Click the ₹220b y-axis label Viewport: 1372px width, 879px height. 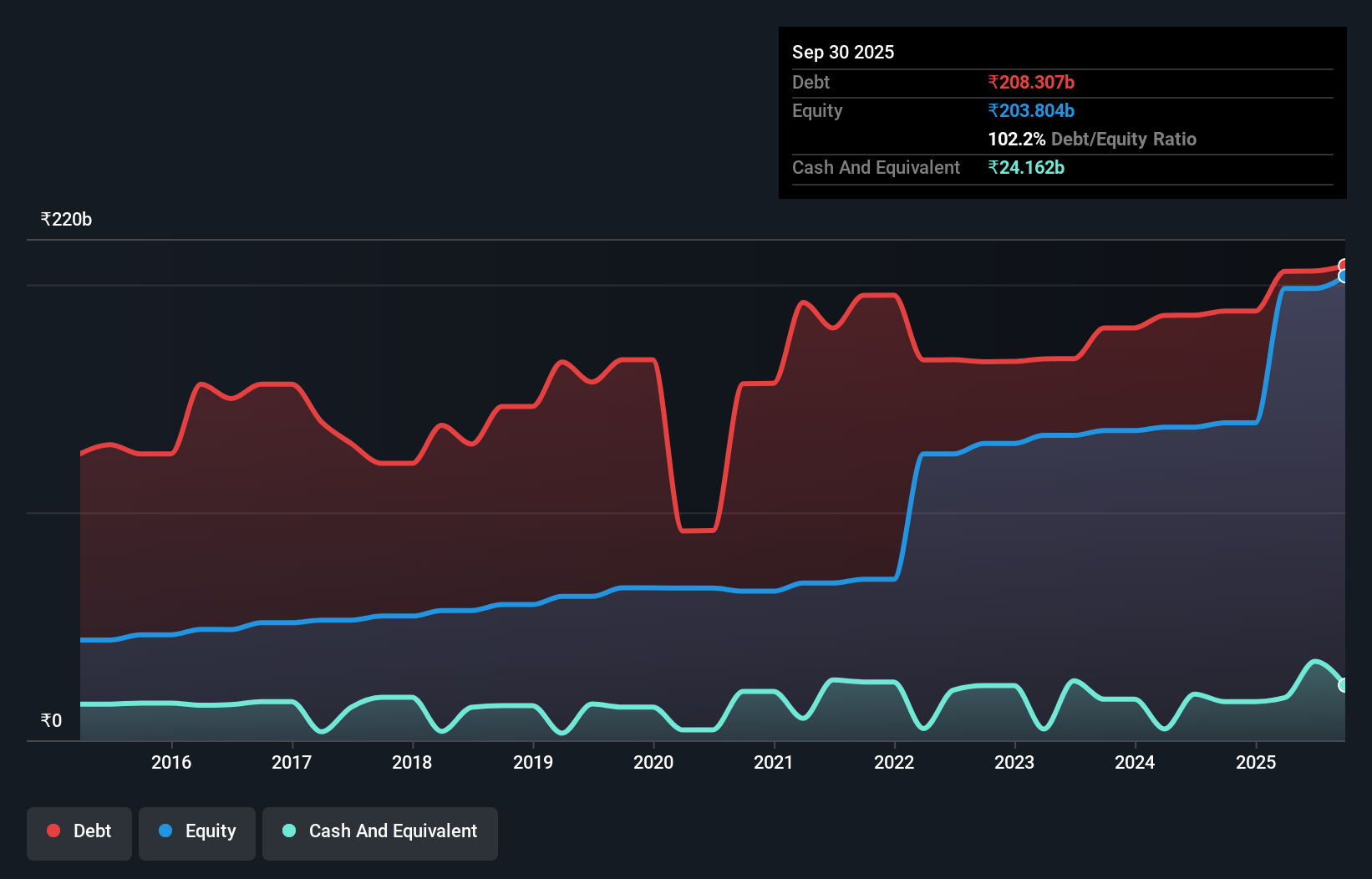click(66, 219)
